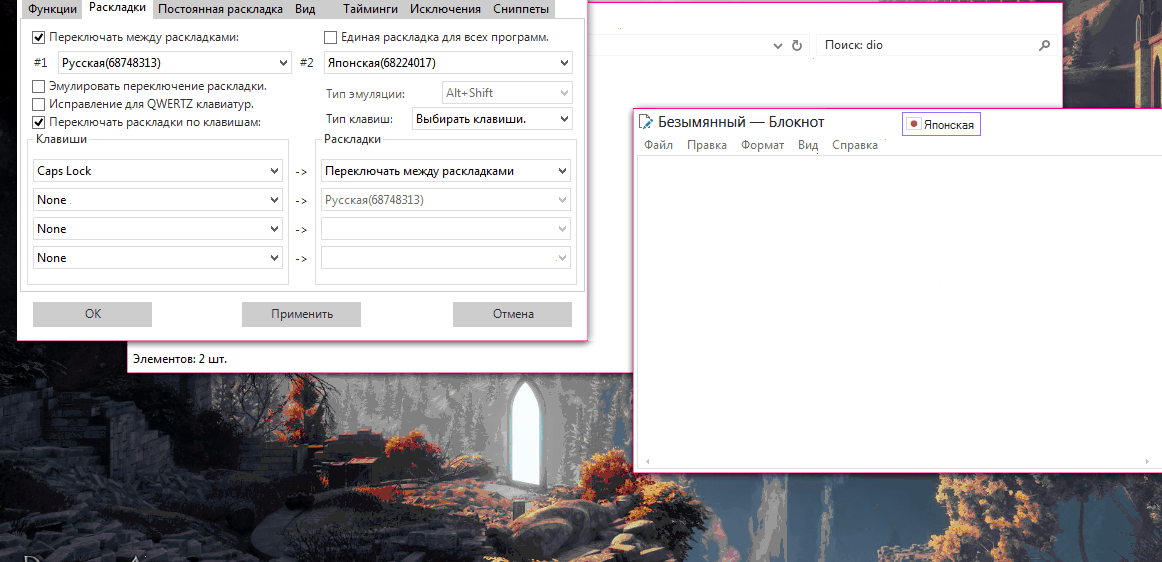Click the Применить button

click(x=302, y=314)
